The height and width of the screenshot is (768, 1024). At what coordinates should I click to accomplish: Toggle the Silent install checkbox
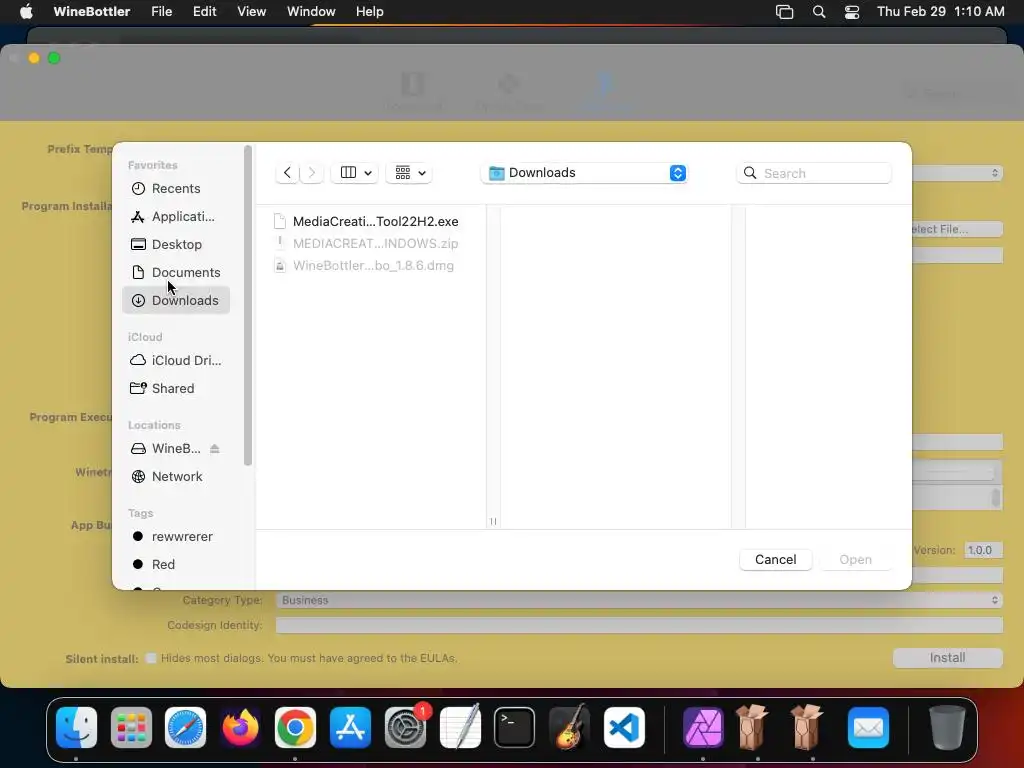(x=151, y=658)
